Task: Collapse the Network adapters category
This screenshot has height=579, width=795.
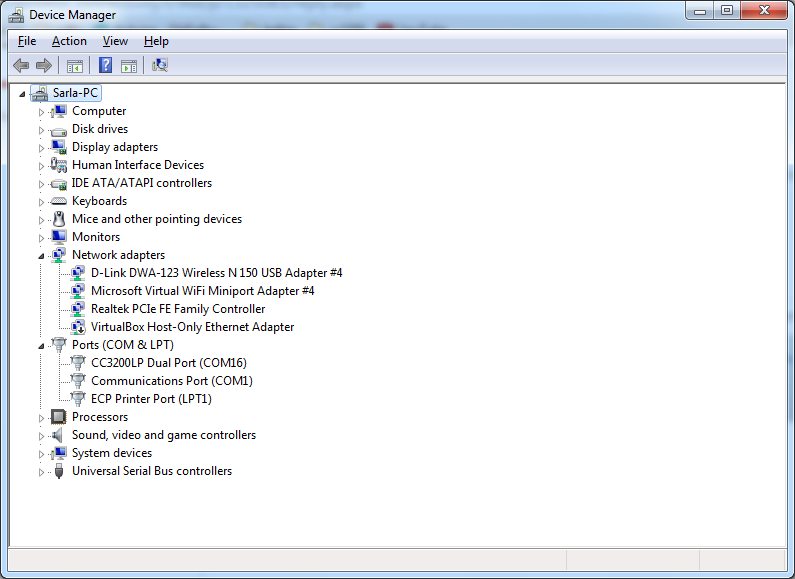Action: (41, 256)
